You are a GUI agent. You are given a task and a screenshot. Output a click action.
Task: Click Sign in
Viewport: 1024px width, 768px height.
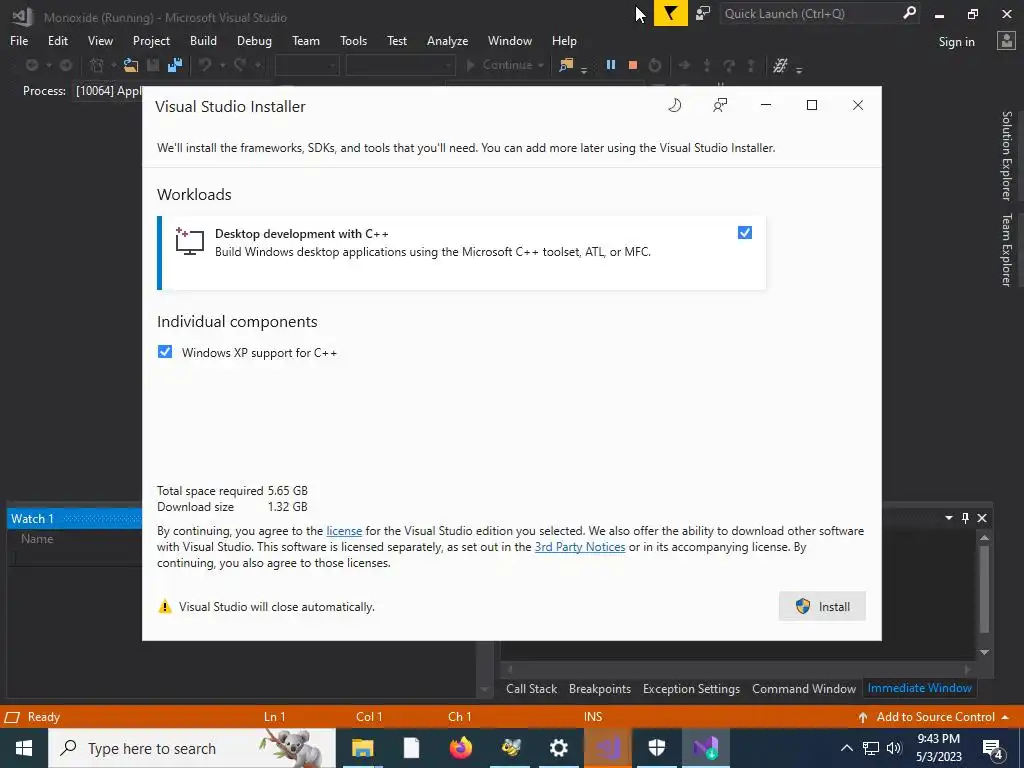tap(957, 42)
